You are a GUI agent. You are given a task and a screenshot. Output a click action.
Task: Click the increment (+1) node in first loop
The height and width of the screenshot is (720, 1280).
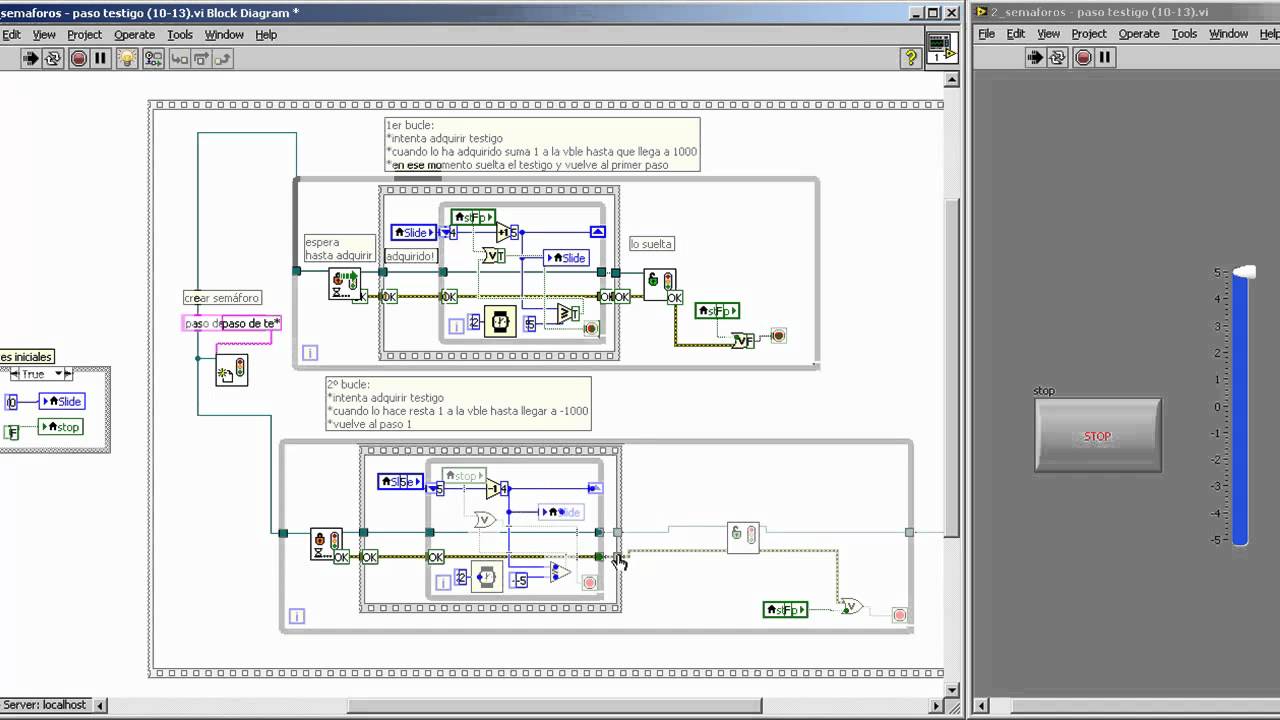coord(504,232)
